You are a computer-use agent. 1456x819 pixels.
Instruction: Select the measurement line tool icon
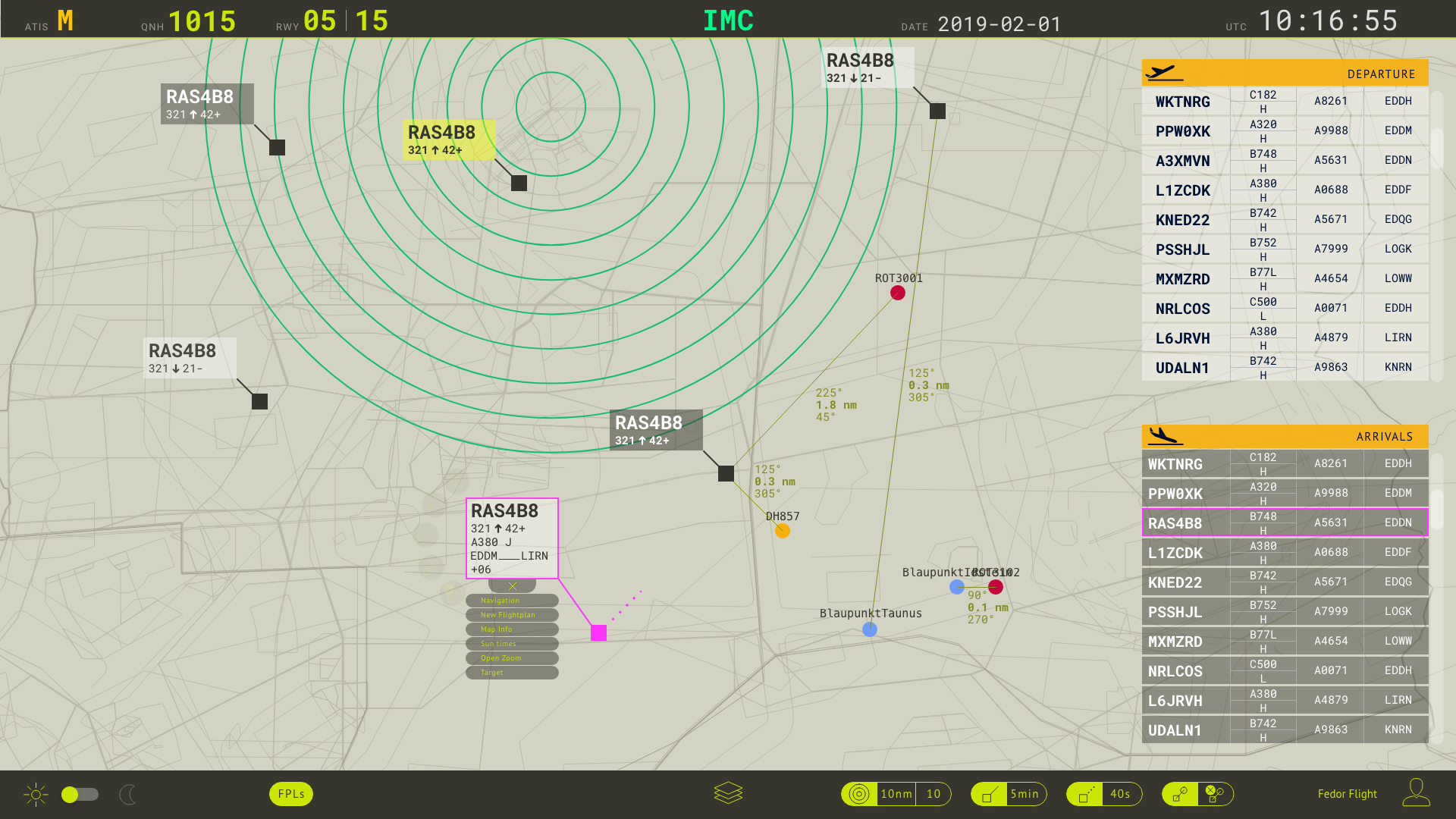(1180, 794)
